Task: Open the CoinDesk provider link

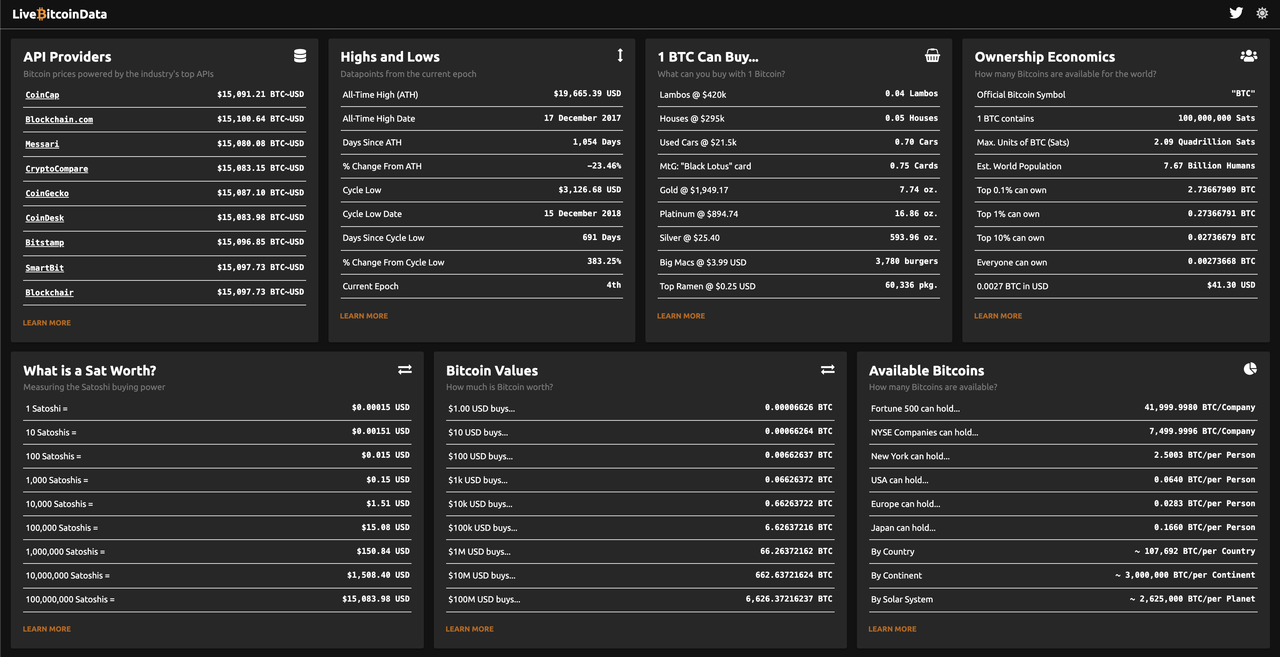Action: 45,218
